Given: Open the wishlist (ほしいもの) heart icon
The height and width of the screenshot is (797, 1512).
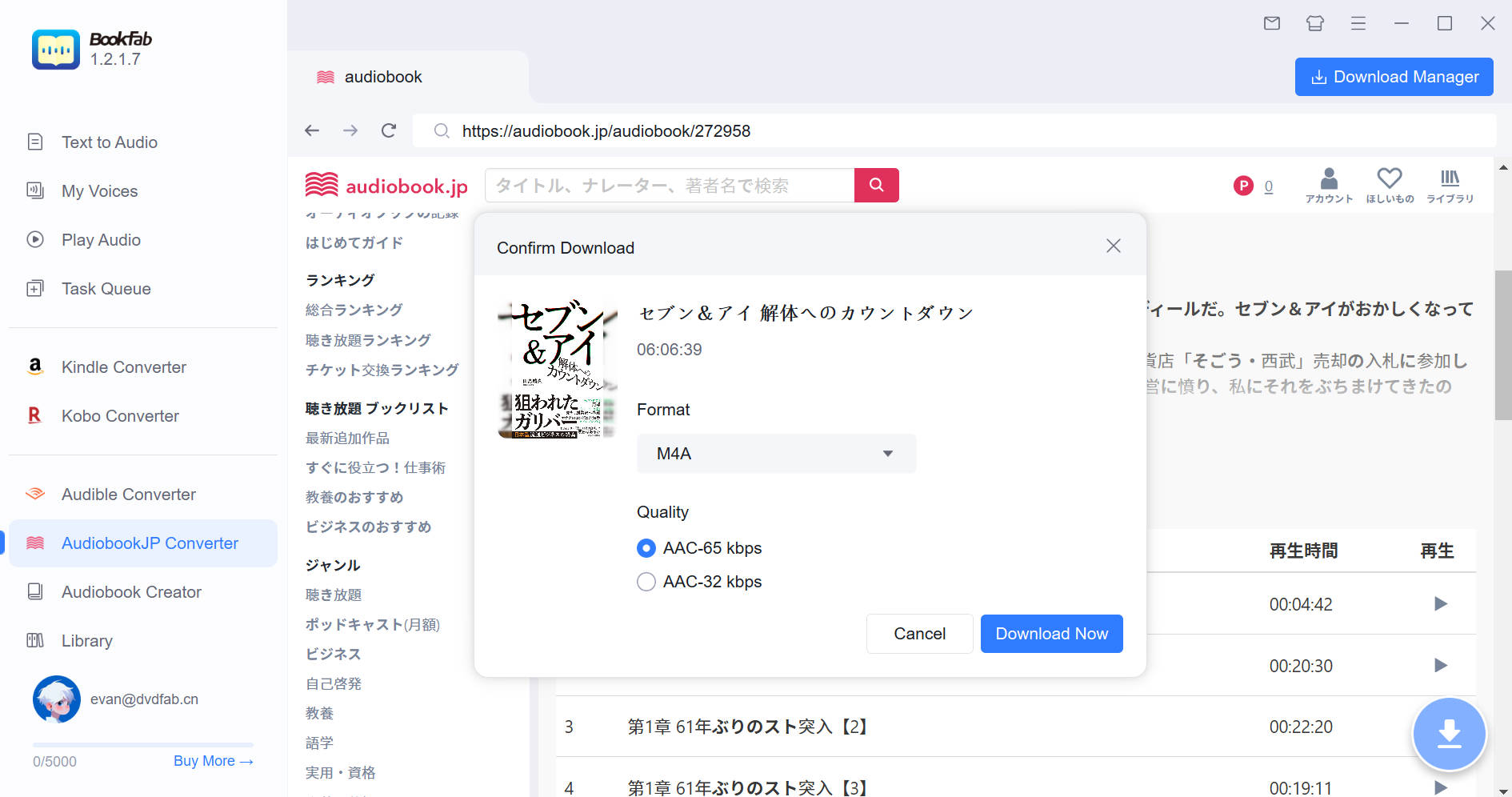Looking at the screenshot, I should click(1390, 184).
